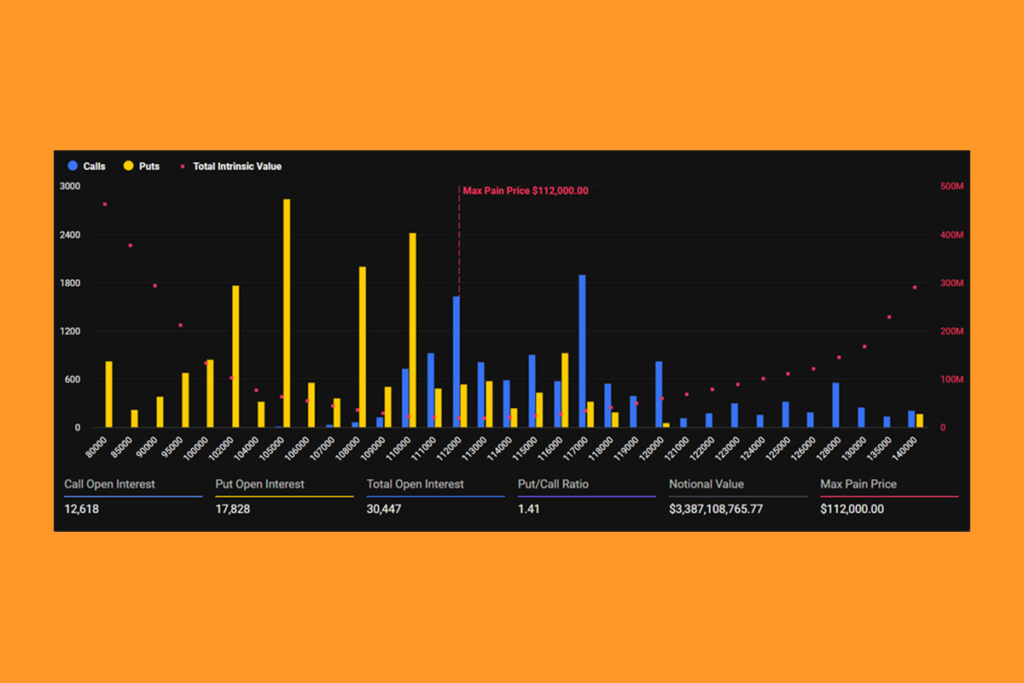The height and width of the screenshot is (683, 1024).
Task: Click the tallest yellow Puts bar at 105000
Action: (x=287, y=313)
